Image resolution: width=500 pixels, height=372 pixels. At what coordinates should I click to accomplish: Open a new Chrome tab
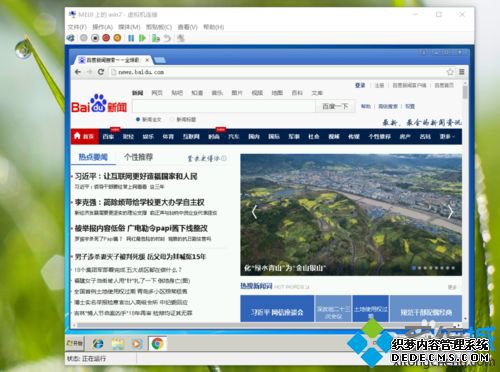click(160, 60)
